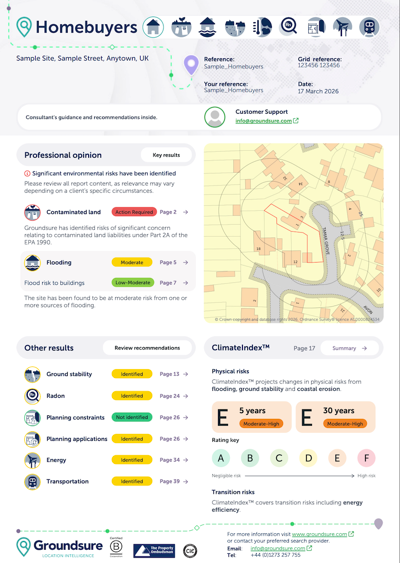Click the grid reference '123456 123456'
400x563 pixels.
[318, 65]
